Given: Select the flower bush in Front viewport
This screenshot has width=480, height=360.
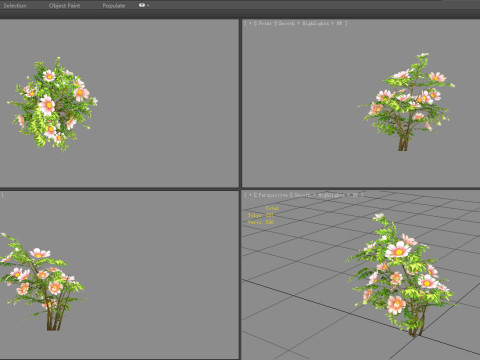Looking at the screenshot, I should coord(407,102).
